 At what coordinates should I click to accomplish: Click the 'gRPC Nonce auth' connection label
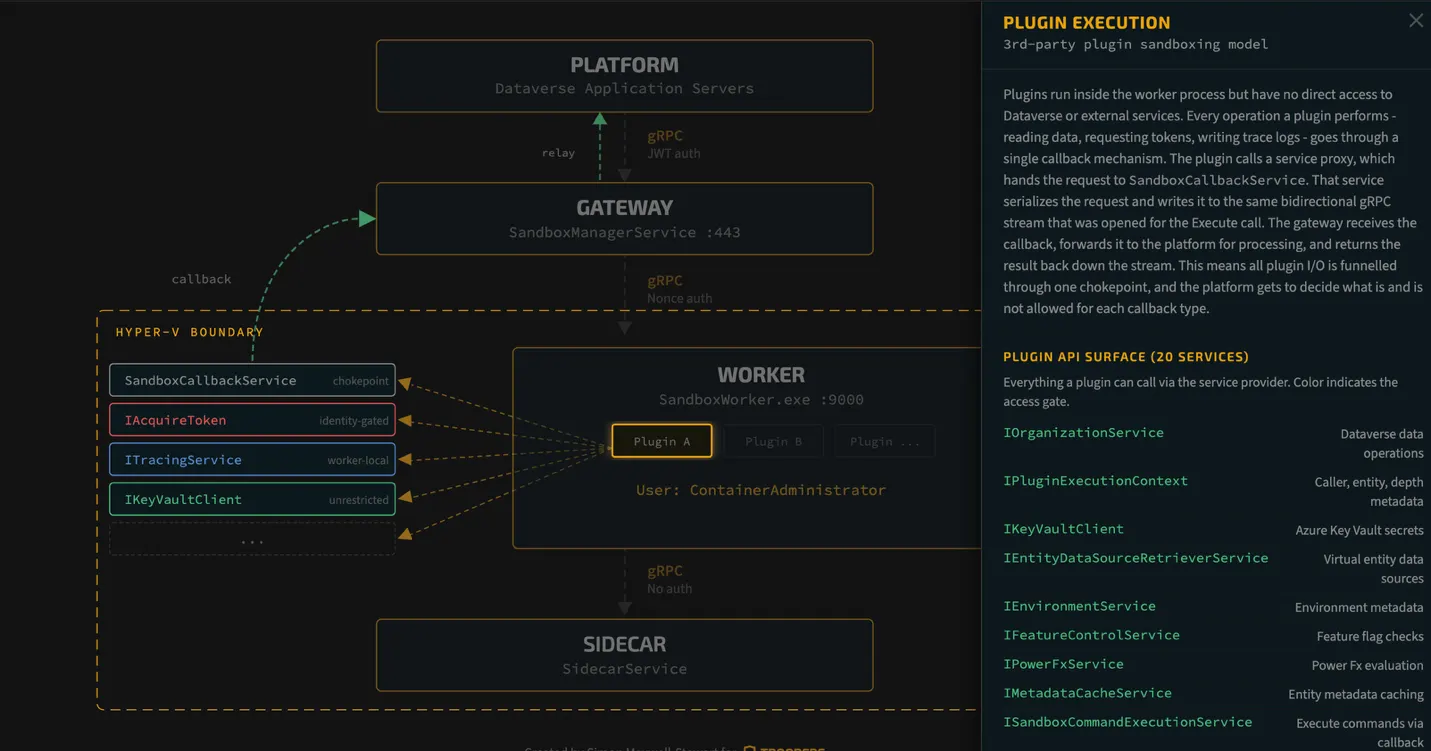point(678,289)
